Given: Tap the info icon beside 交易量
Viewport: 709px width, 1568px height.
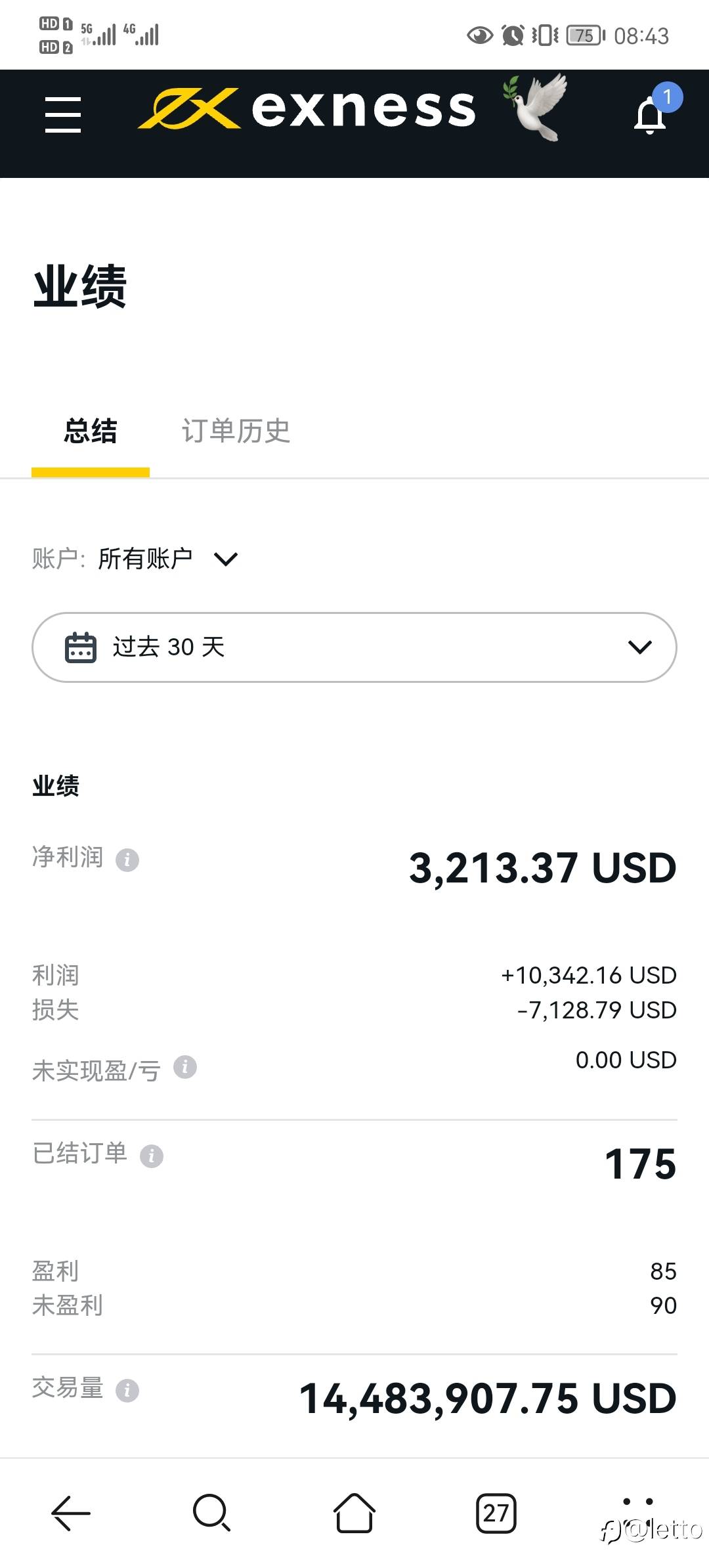Looking at the screenshot, I should click(x=127, y=1390).
